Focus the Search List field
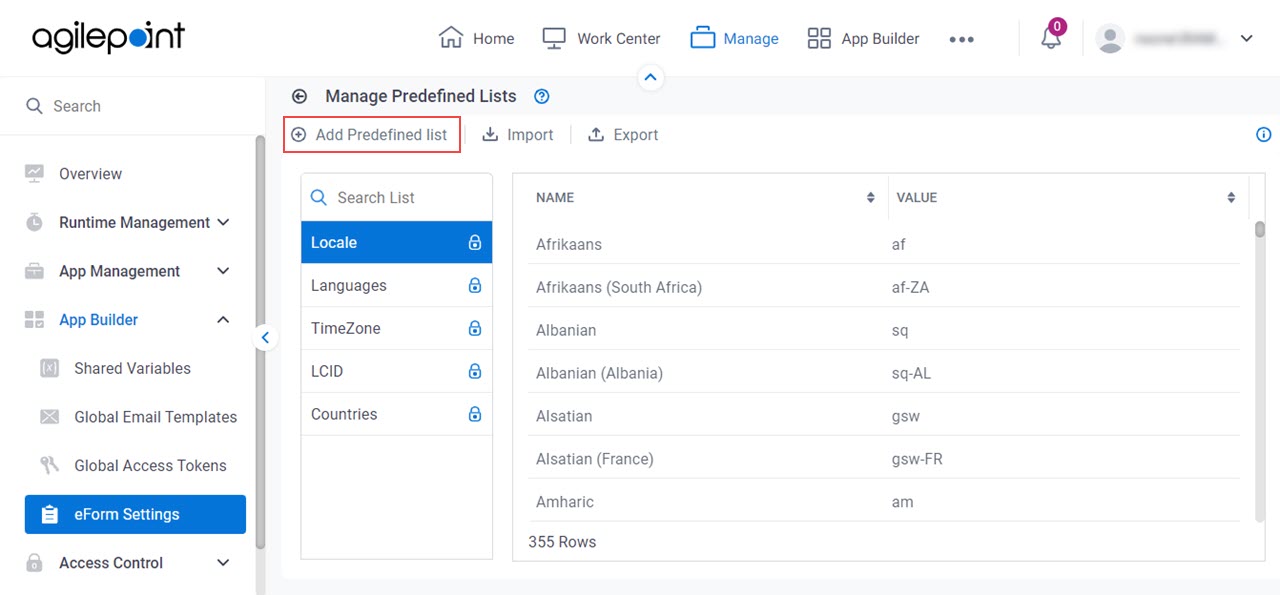 point(397,197)
